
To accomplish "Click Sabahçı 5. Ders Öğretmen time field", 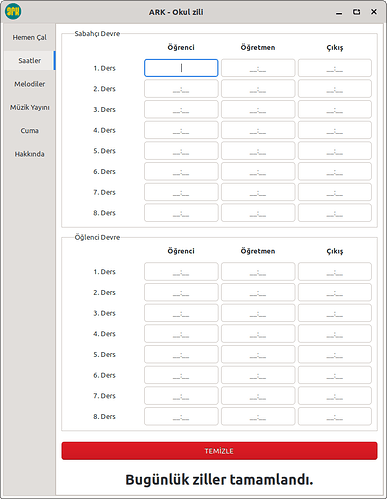I will [258, 151].
